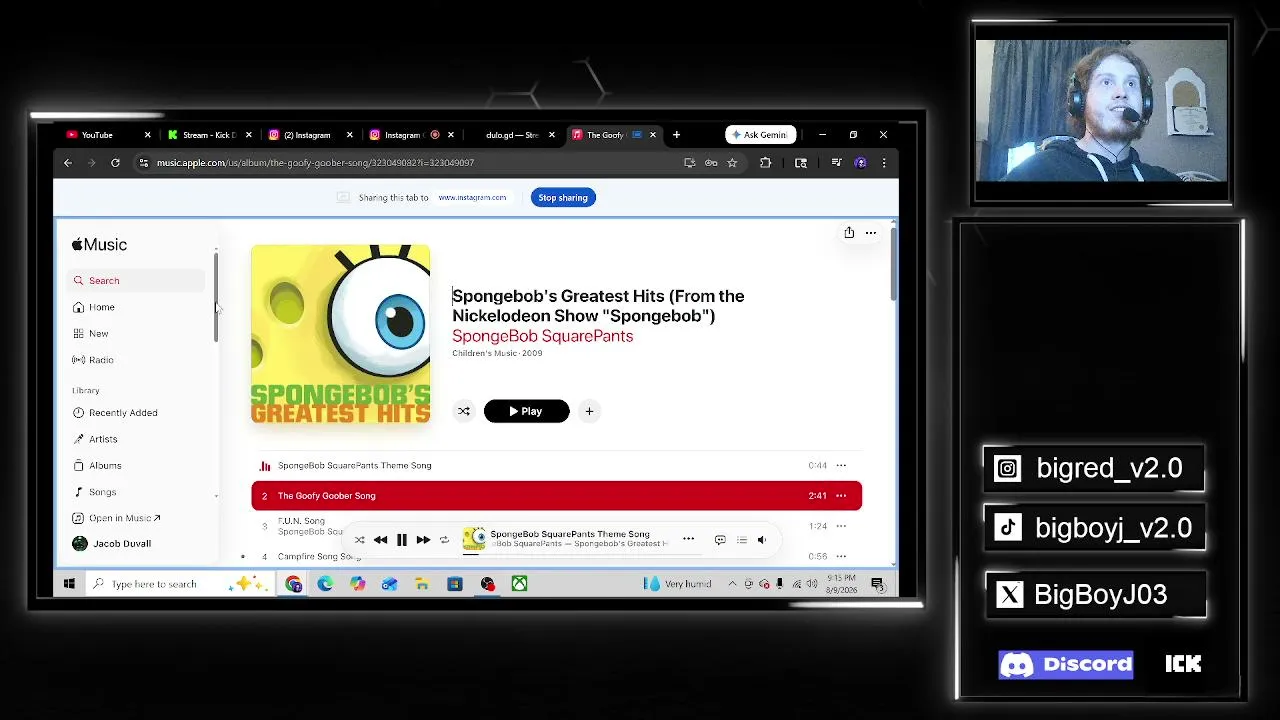The height and width of the screenshot is (720, 1280).
Task: Open the share icon at the album page top
Action: 849,232
